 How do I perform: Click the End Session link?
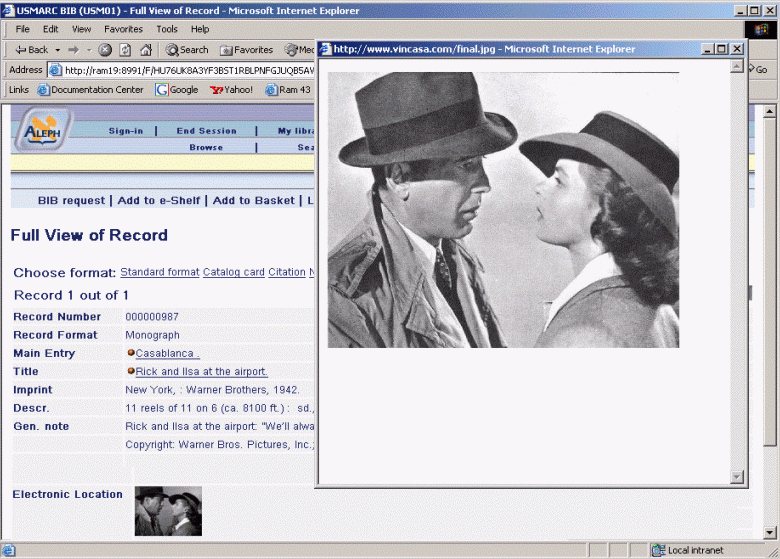tap(206, 131)
